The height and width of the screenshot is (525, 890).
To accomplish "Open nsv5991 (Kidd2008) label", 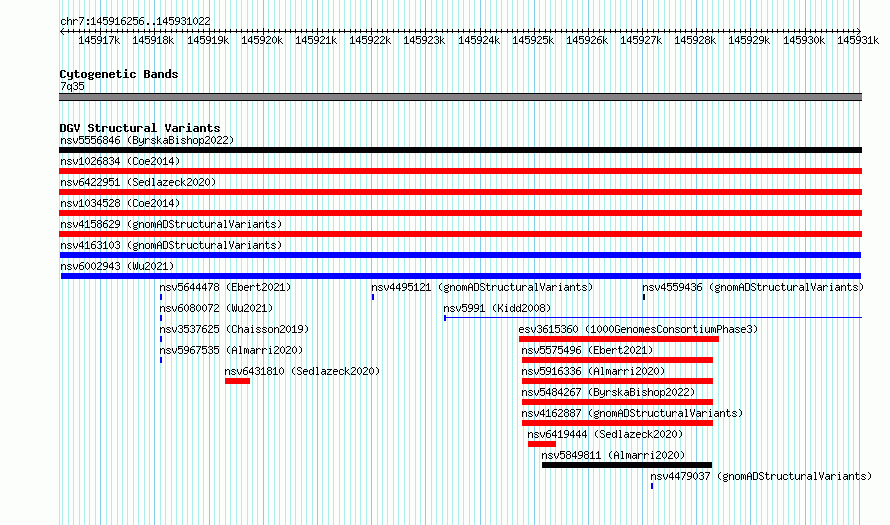I will (x=497, y=308).
